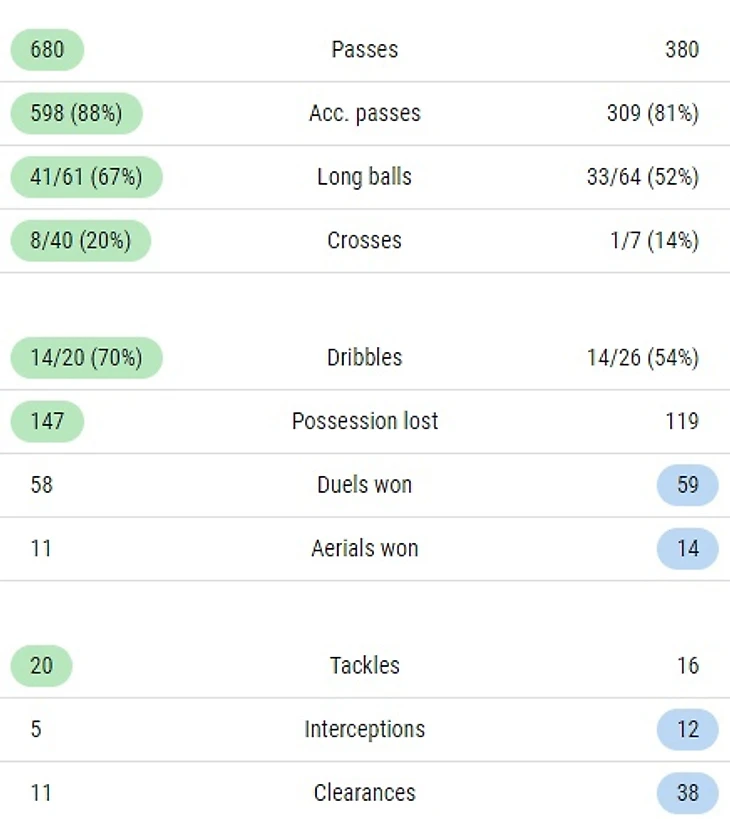Click the Crosses stat label
730x819 pixels.
tap(364, 241)
